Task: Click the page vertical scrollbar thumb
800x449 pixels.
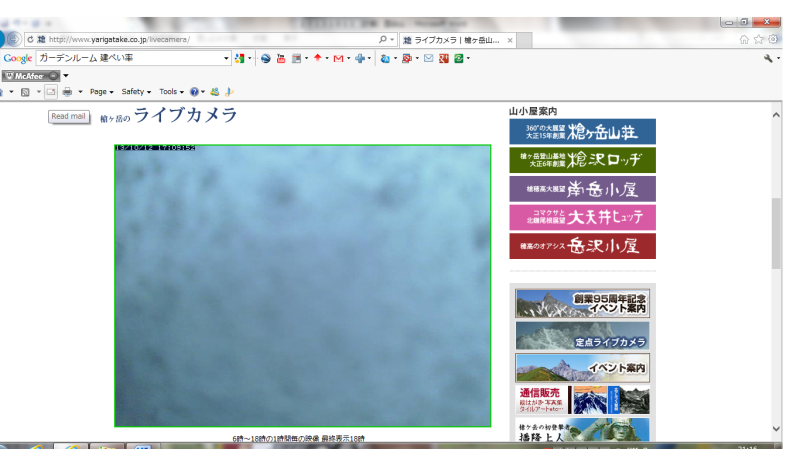Action: coord(776,232)
